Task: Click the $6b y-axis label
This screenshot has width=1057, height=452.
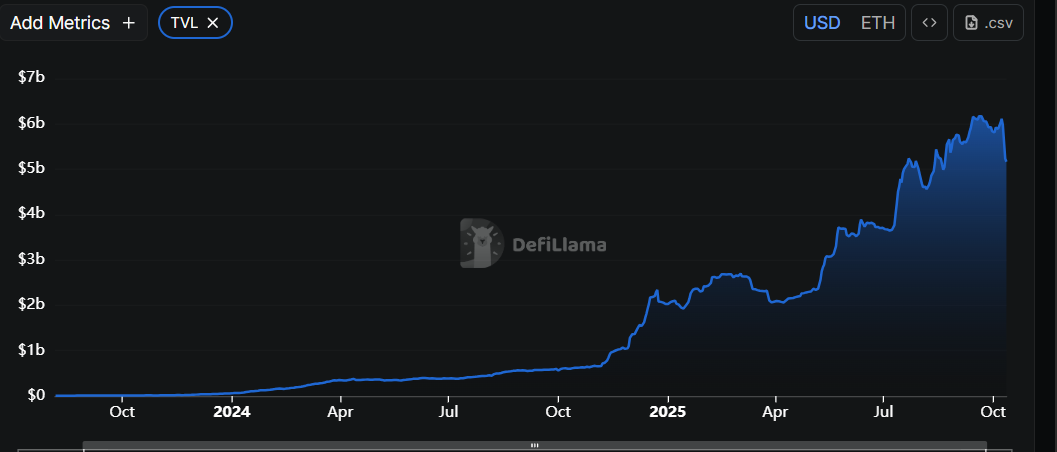Action: coord(32,123)
